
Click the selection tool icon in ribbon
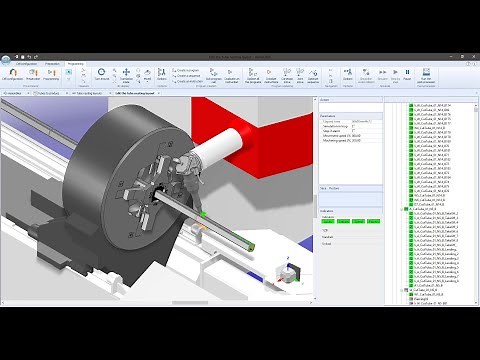click(69, 72)
